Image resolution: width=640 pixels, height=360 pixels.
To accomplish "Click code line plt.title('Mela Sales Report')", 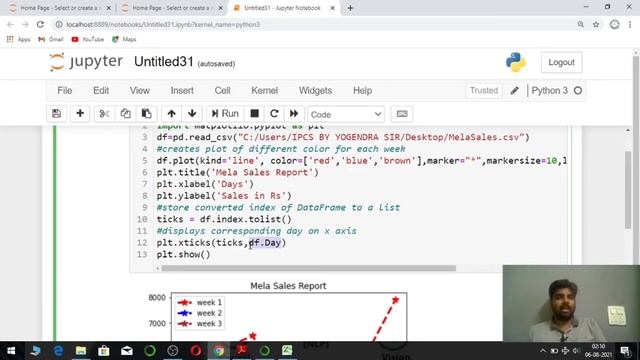I will pos(237,172).
